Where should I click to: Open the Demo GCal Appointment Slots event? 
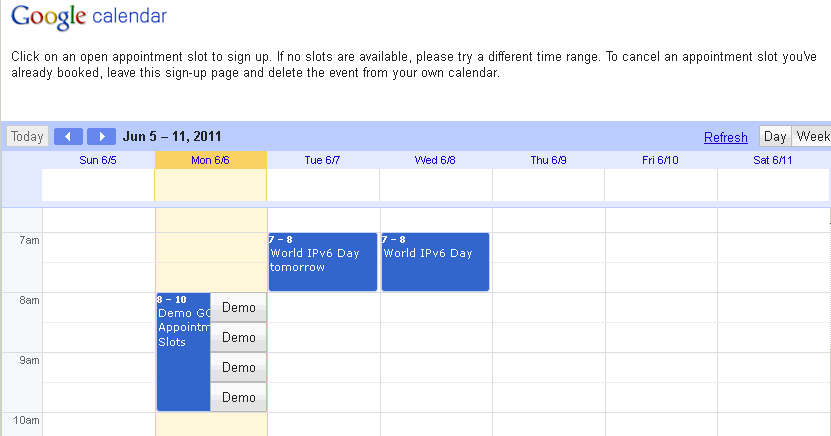[x=183, y=352]
